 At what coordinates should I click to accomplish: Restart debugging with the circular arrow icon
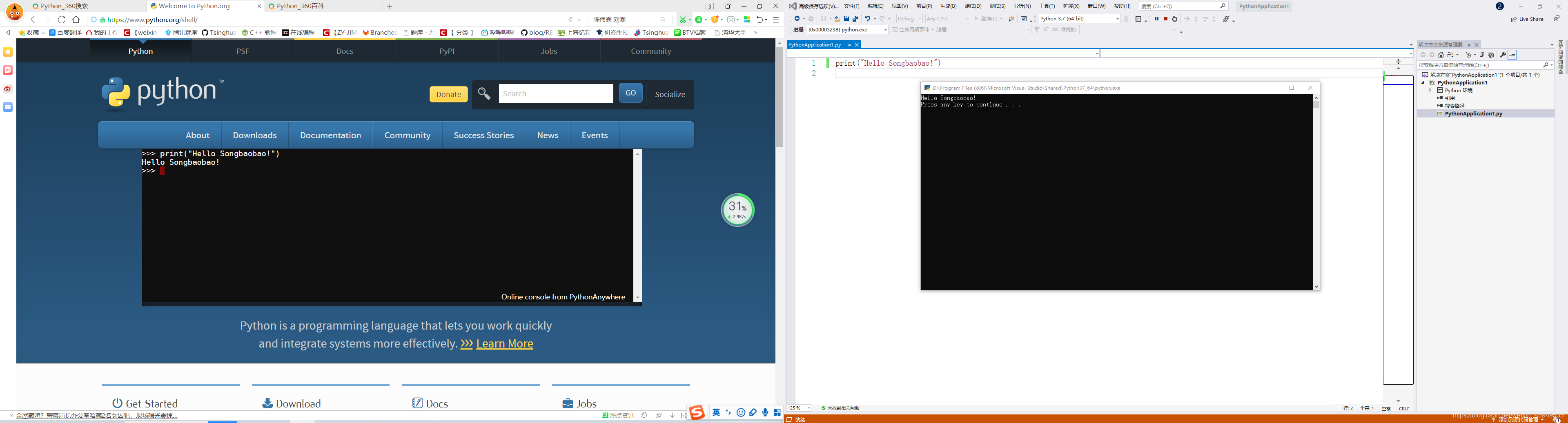pyautogui.click(x=1175, y=19)
